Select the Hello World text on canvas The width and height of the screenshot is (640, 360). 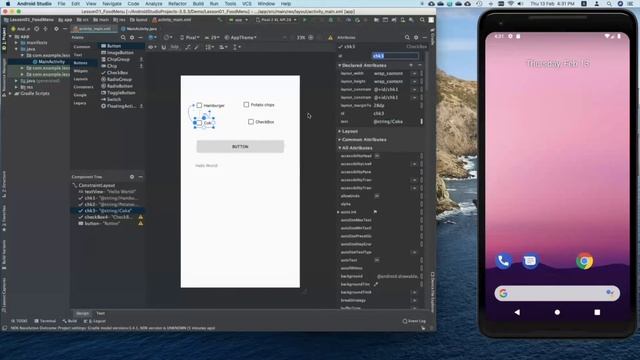pyautogui.click(x=206, y=166)
